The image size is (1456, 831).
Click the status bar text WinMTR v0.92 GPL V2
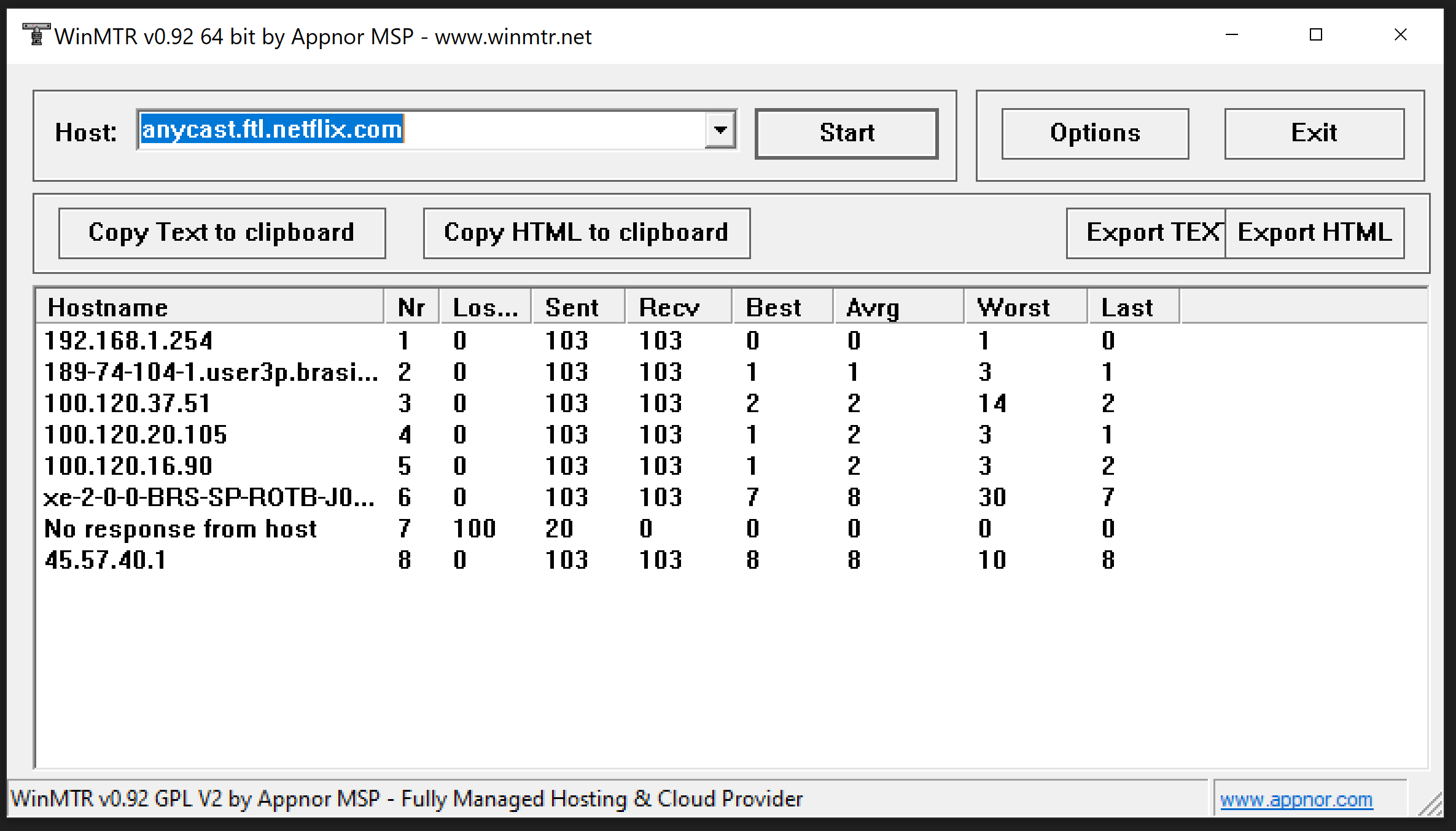coord(407,798)
